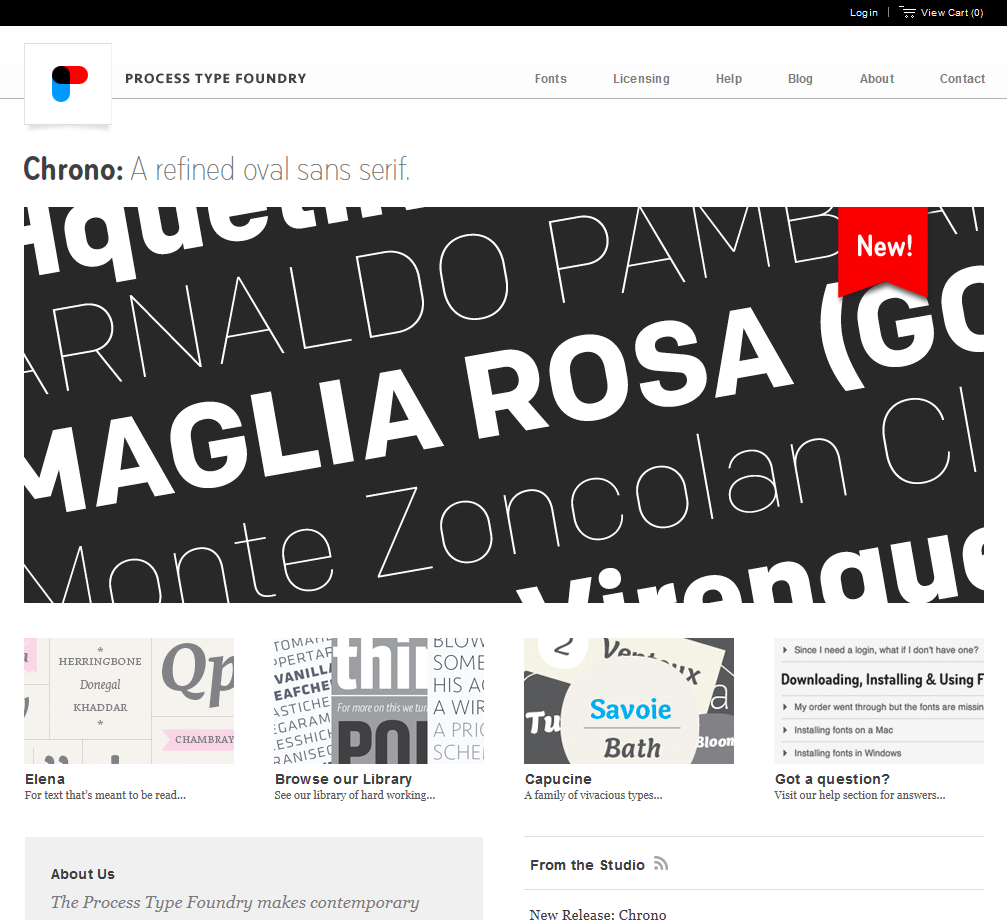The width and height of the screenshot is (1007, 920).
Task: Open the Help menu item
Action: (x=729, y=78)
